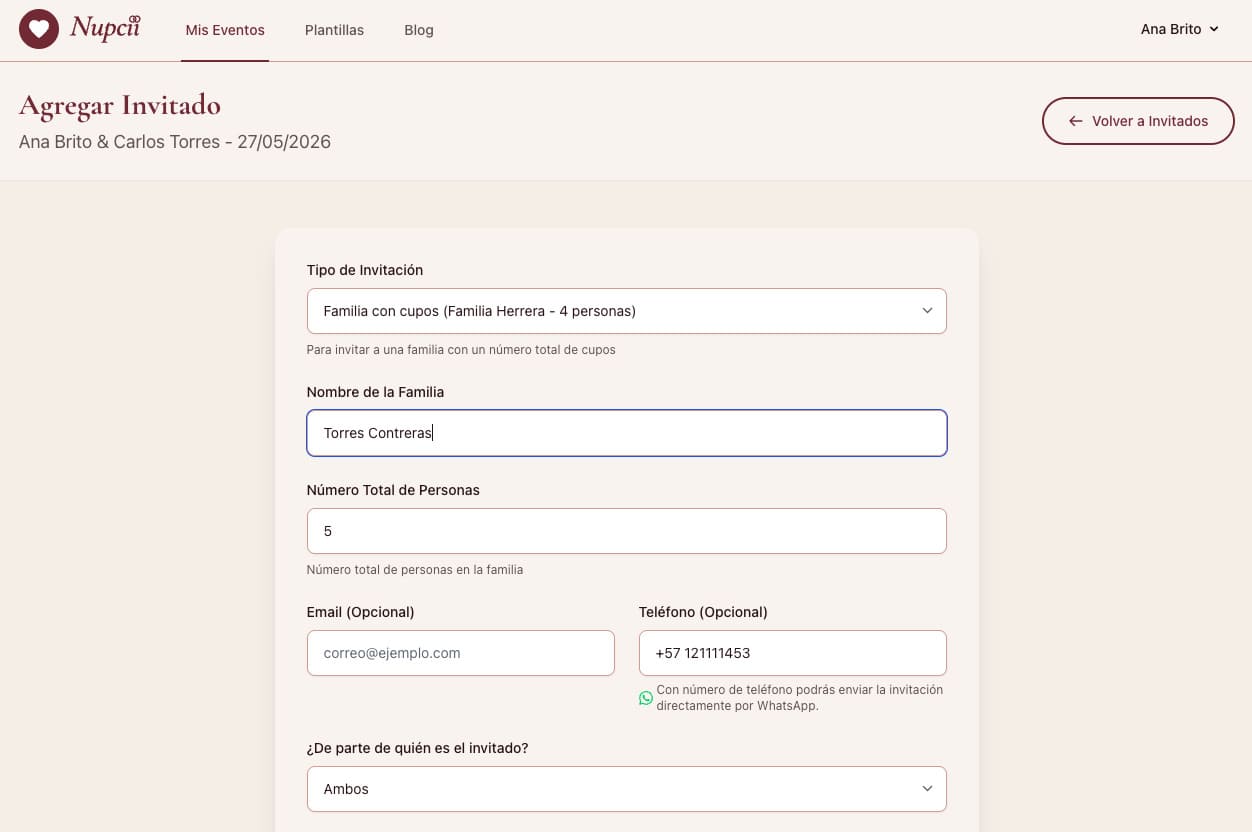1252x832 pixels.
Task: Focus the Nombre de la Familia field
Action: coord(626,433)
